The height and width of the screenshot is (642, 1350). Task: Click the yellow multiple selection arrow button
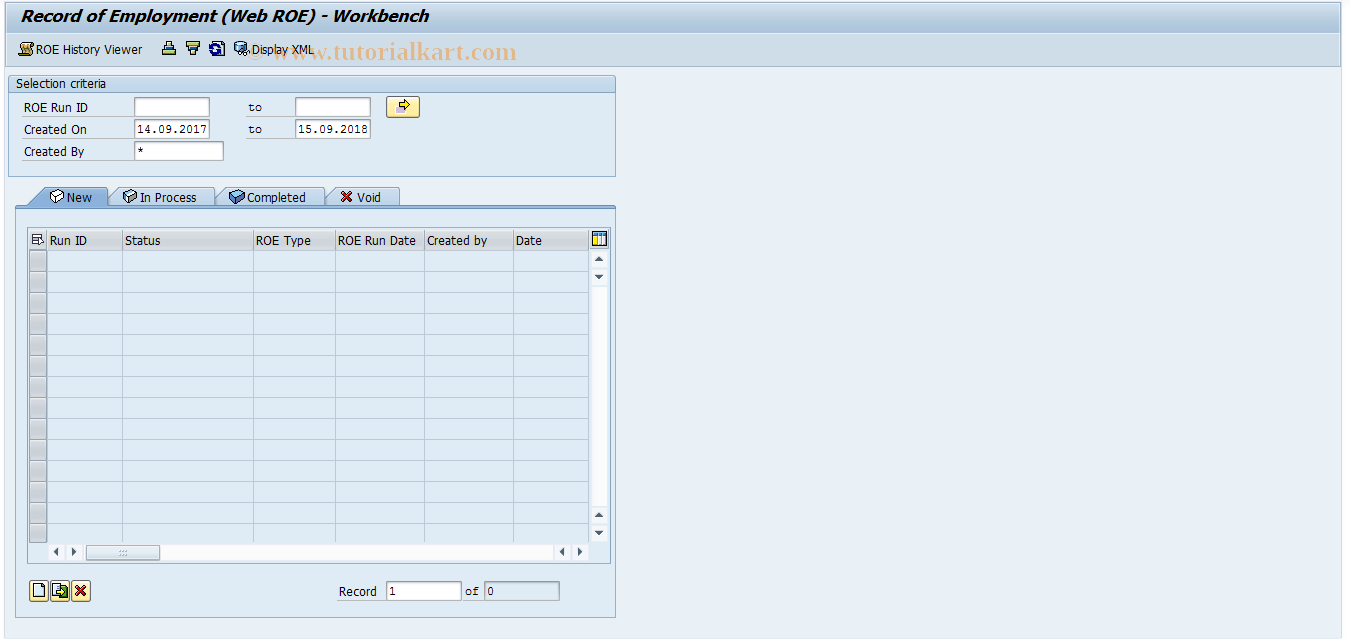click(403, 107)
